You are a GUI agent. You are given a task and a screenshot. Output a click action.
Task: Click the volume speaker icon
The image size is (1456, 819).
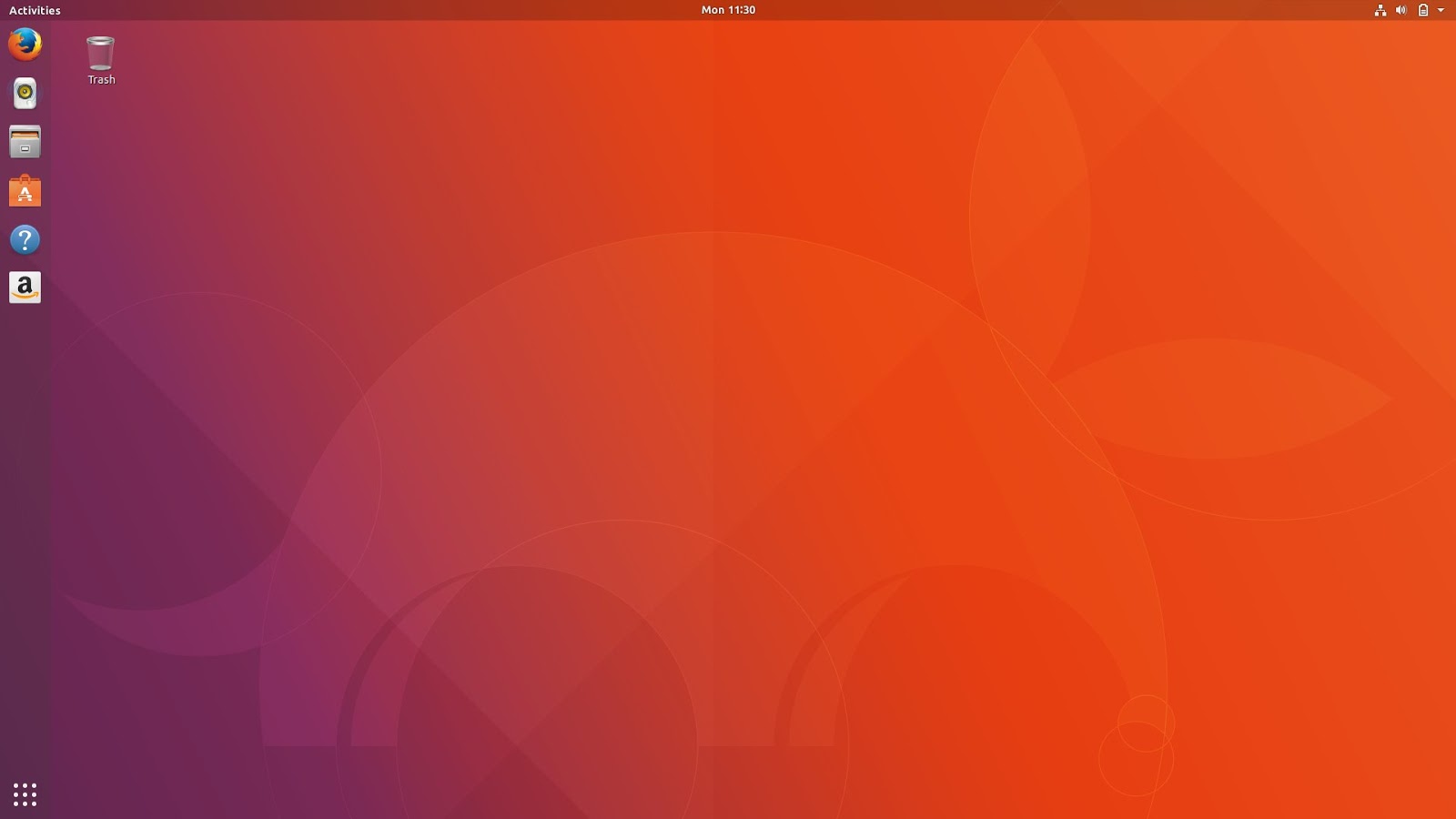point(1400,10)
